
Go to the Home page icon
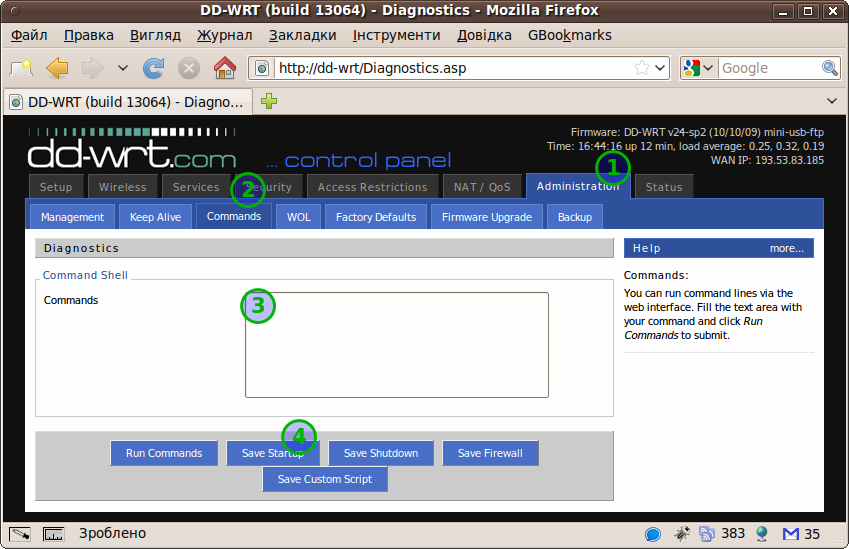[225, 68]
